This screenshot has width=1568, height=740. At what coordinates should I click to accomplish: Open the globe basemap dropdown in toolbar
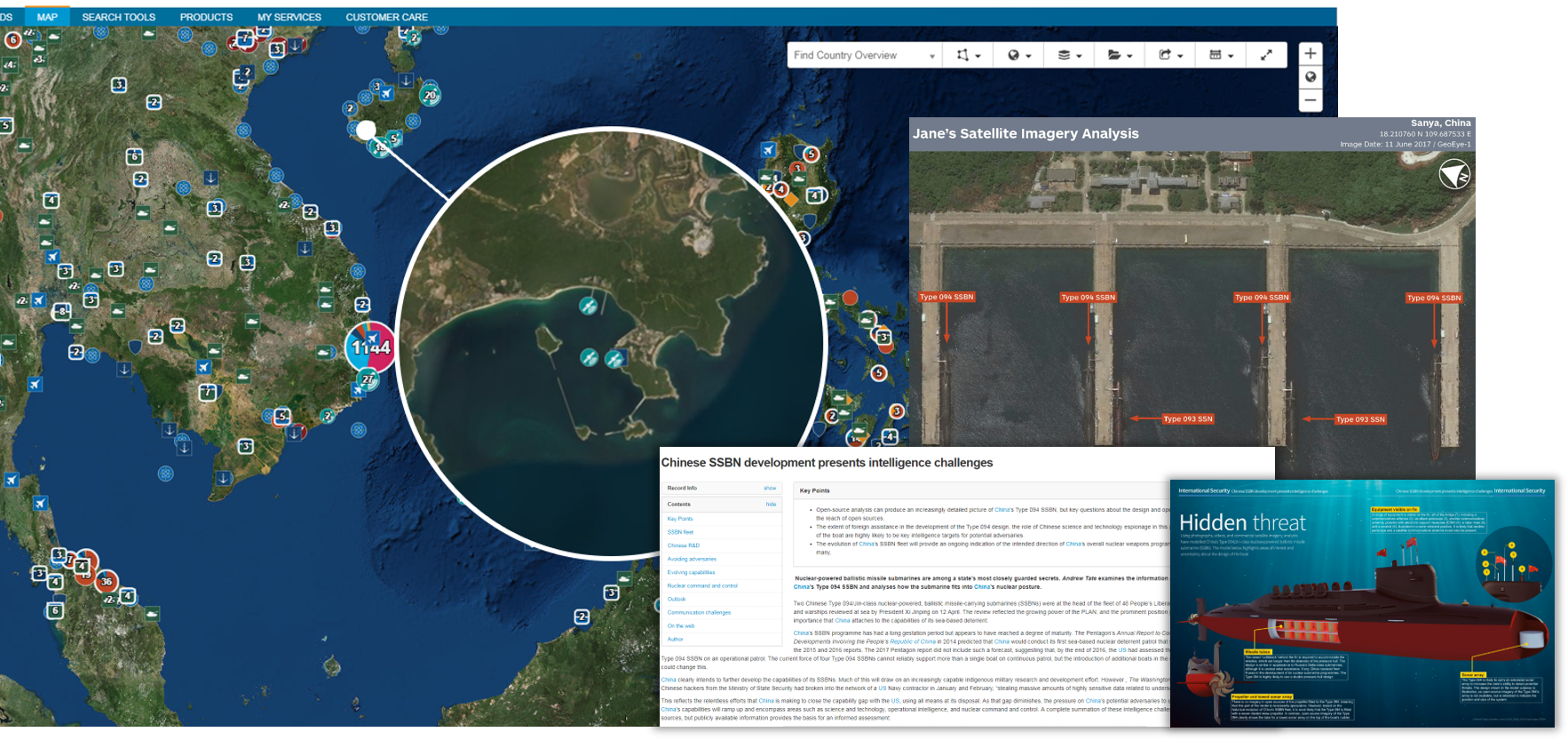[x=1018, y=55]
